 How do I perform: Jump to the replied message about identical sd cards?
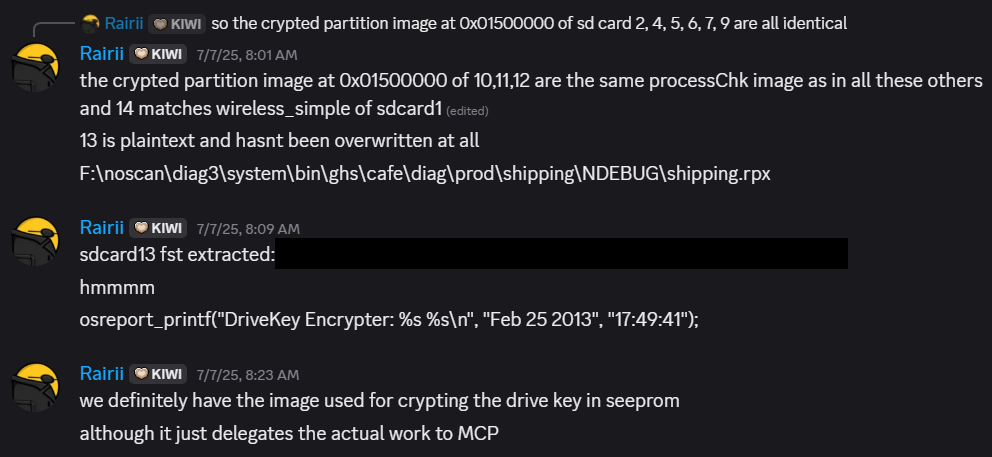(x=529, y=24)
